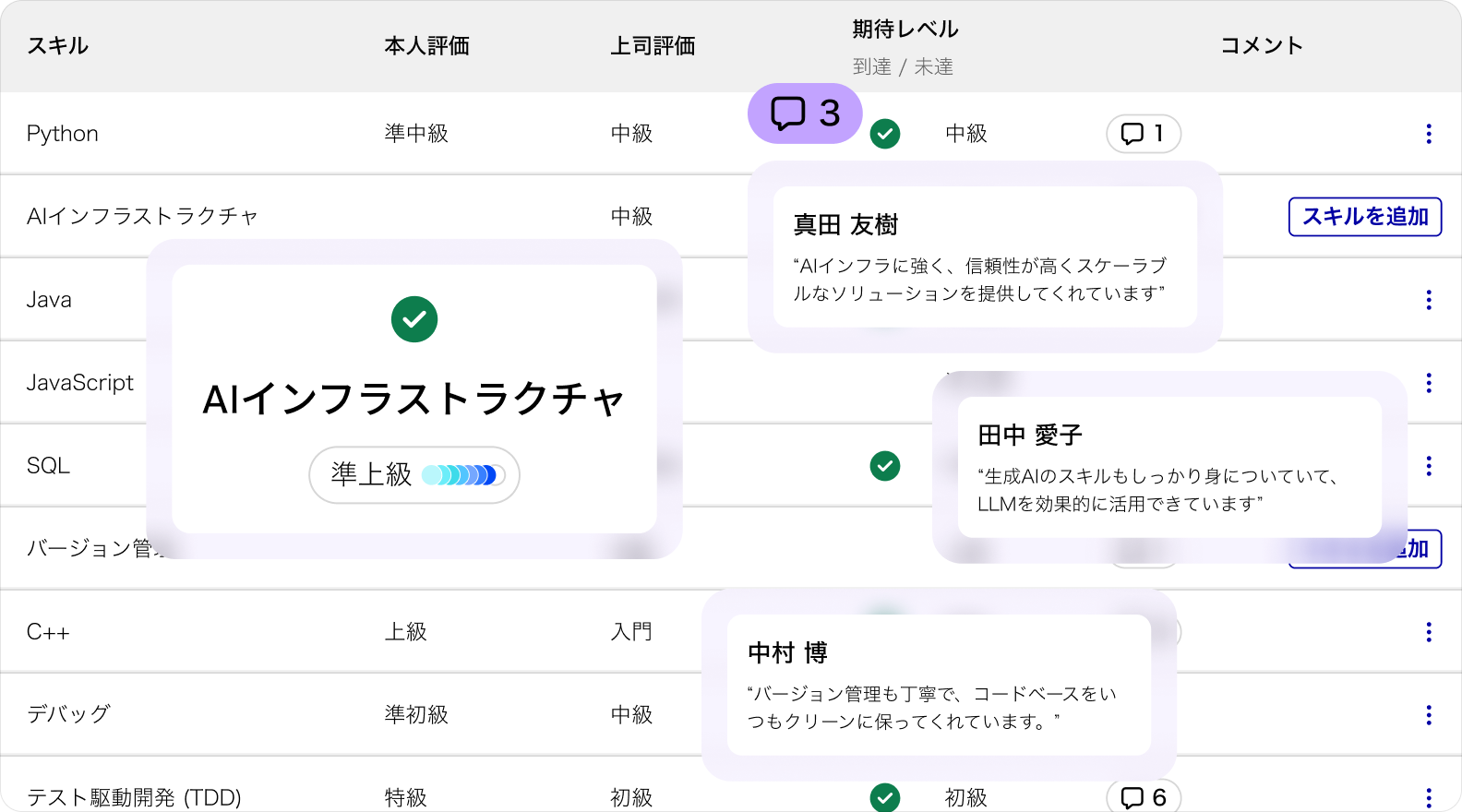Click the green check in the Python row
1462x812 pixels.
[x=885, y=134]
